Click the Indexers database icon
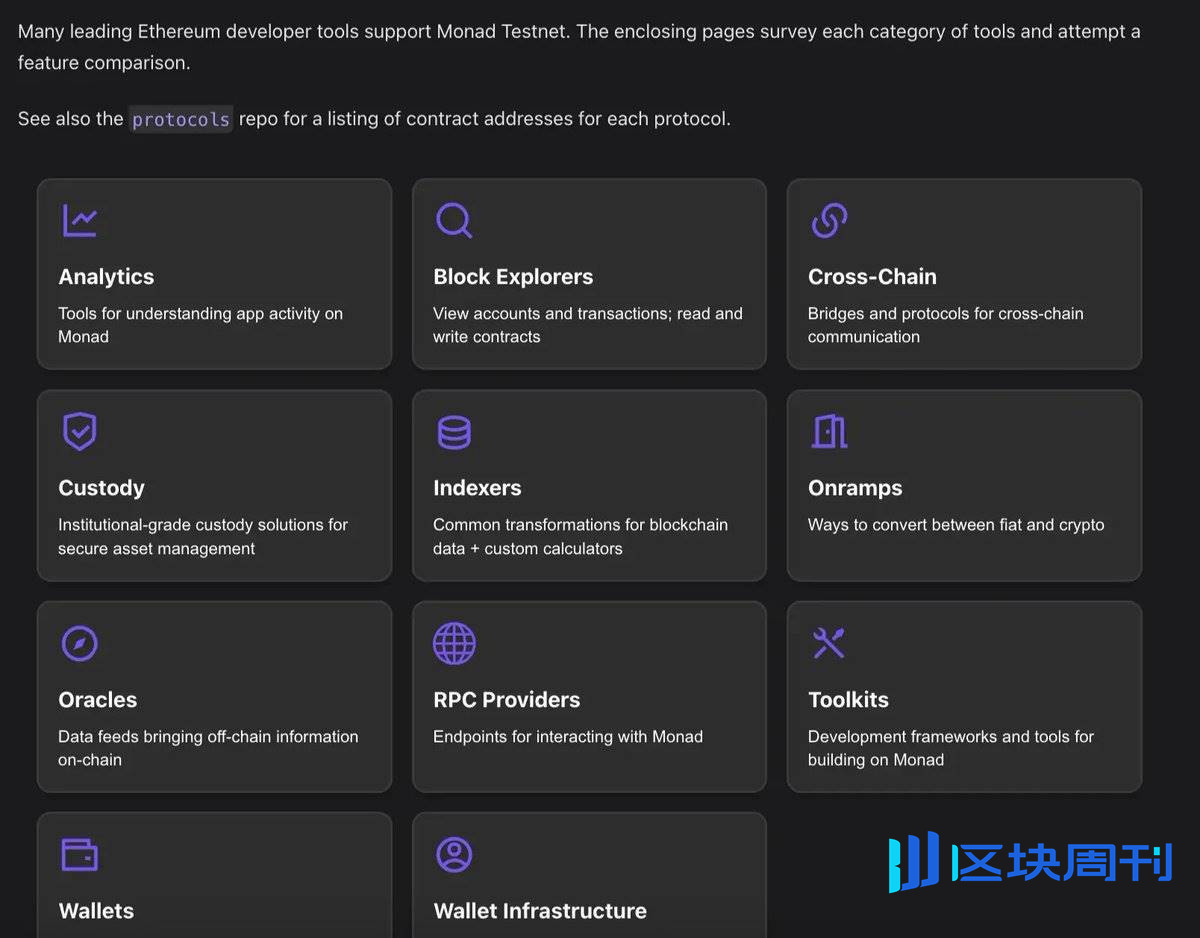The width and height of the screenshot is (1200, 938). 454,432
